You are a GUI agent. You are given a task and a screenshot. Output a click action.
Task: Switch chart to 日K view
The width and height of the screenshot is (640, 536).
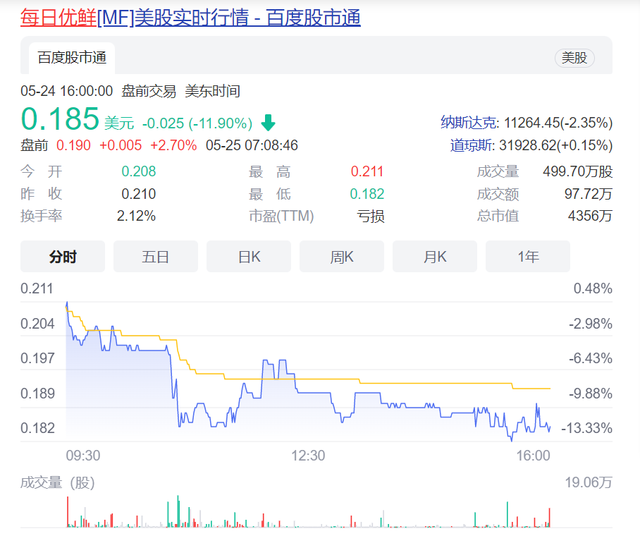click(249, 256)
